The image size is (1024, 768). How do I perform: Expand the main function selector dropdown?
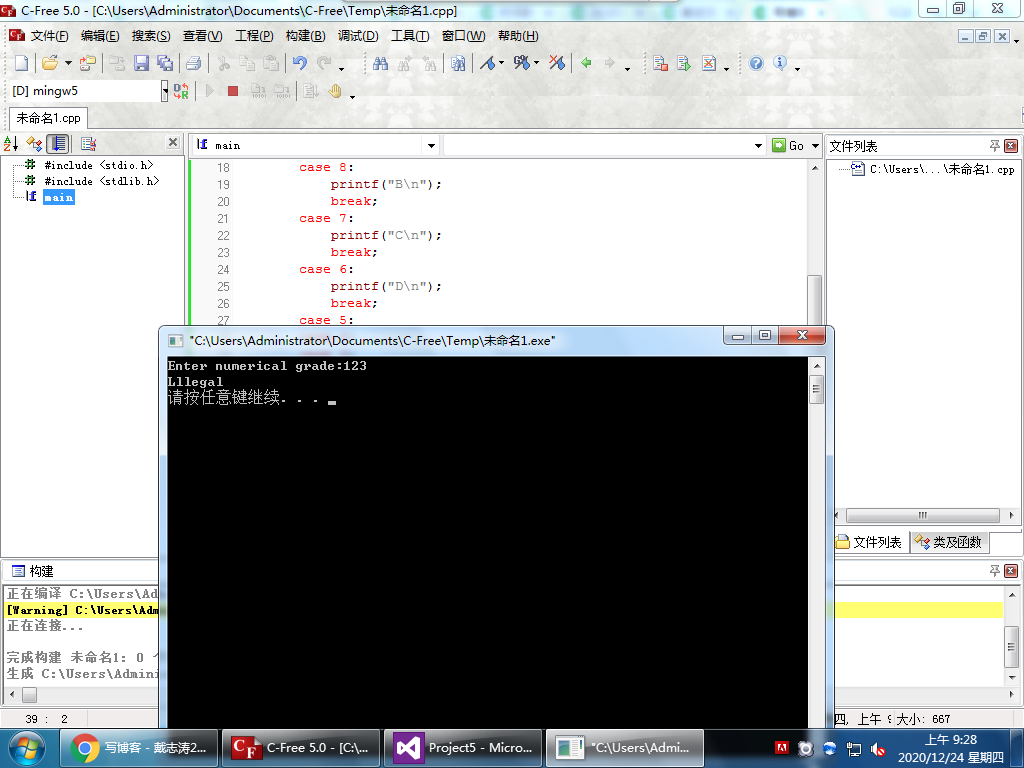pyautogui.click(x=431, y=146)
